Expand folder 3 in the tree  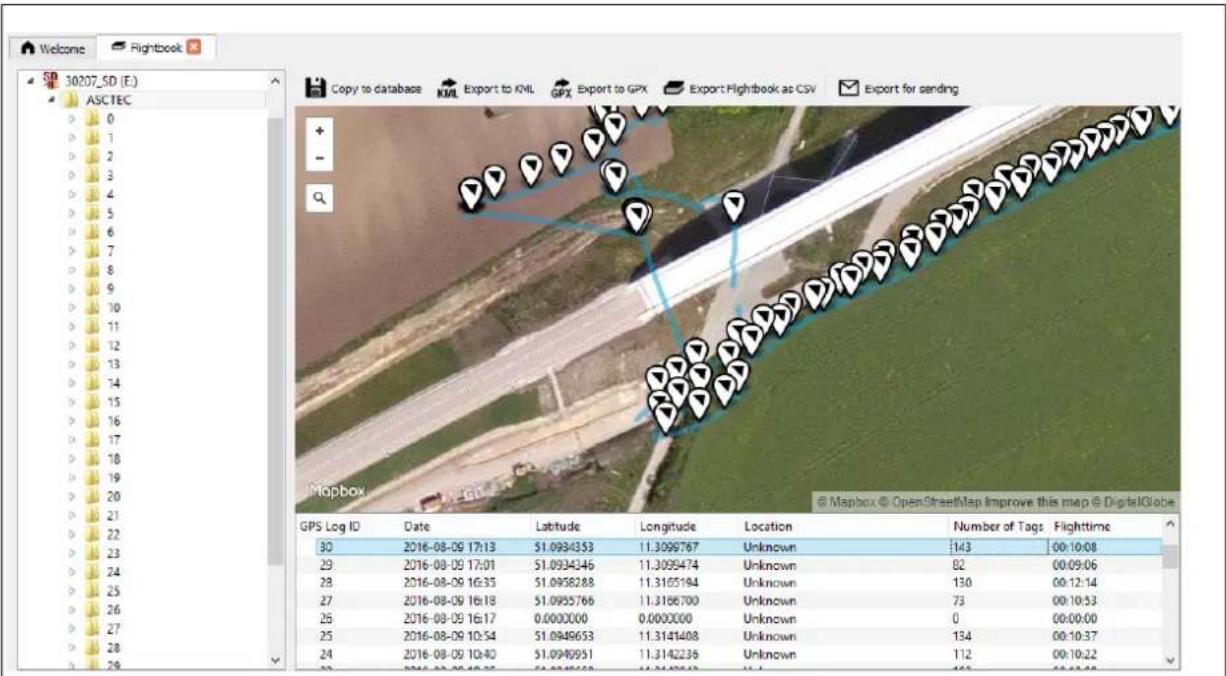(x=73, y=176)
